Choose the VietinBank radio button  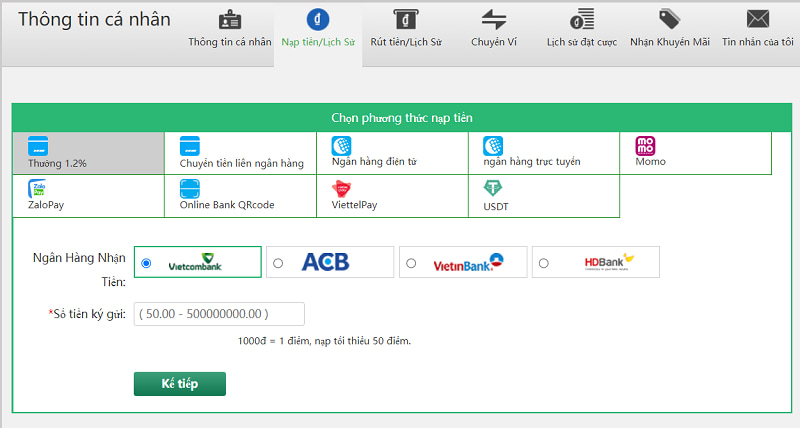[x=411, y=263]
